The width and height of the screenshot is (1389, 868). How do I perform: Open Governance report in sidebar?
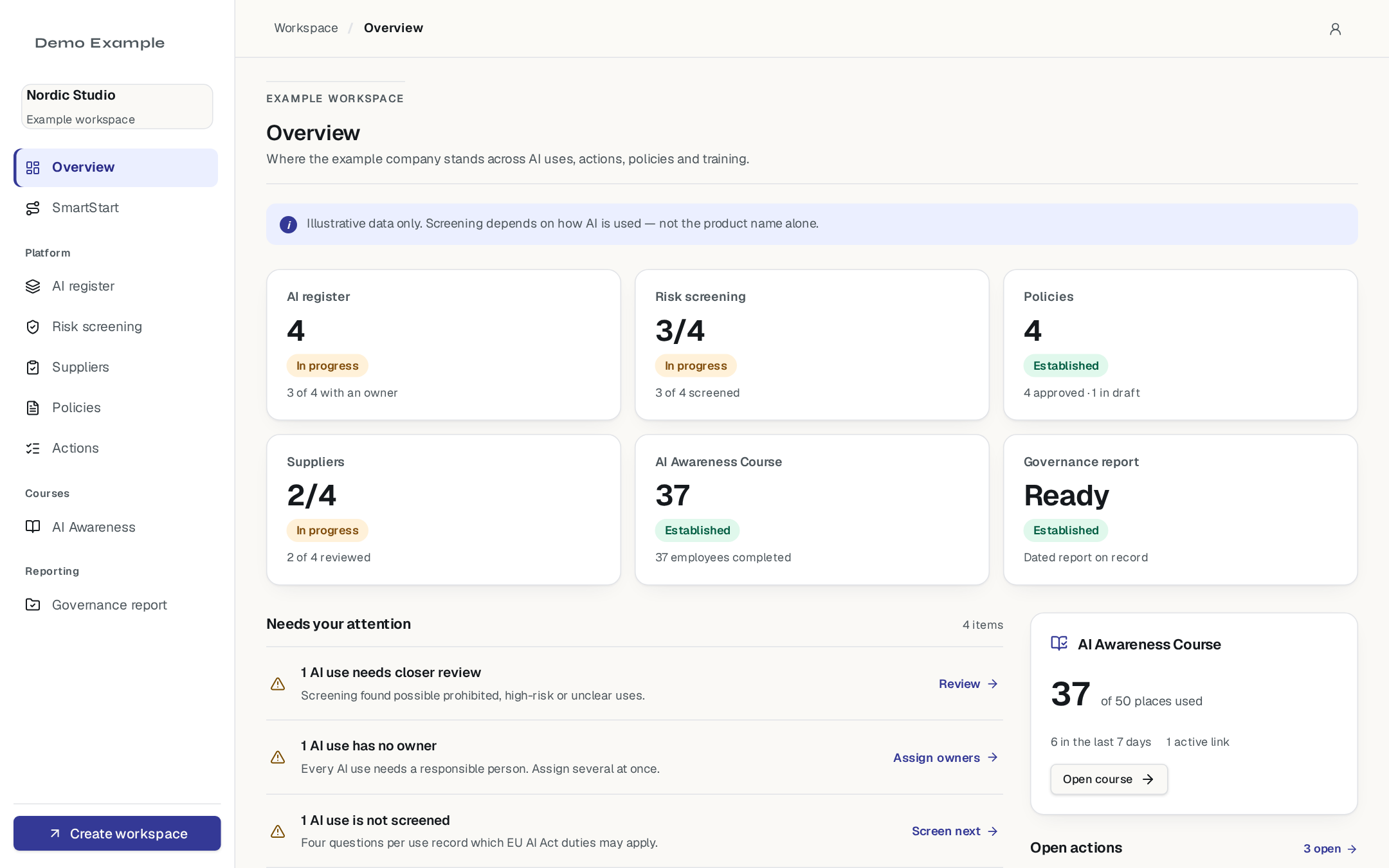(116, 605)
